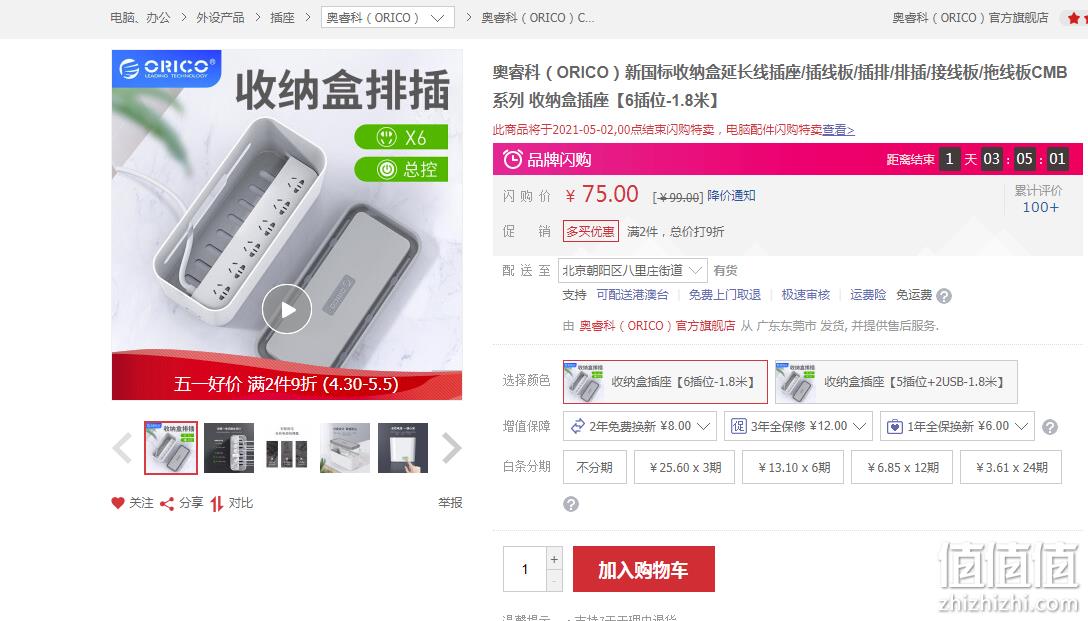Select the 6插位-1.8米 variant option
The width and height of the screenshot is (1088, 621).
[665, 382]
